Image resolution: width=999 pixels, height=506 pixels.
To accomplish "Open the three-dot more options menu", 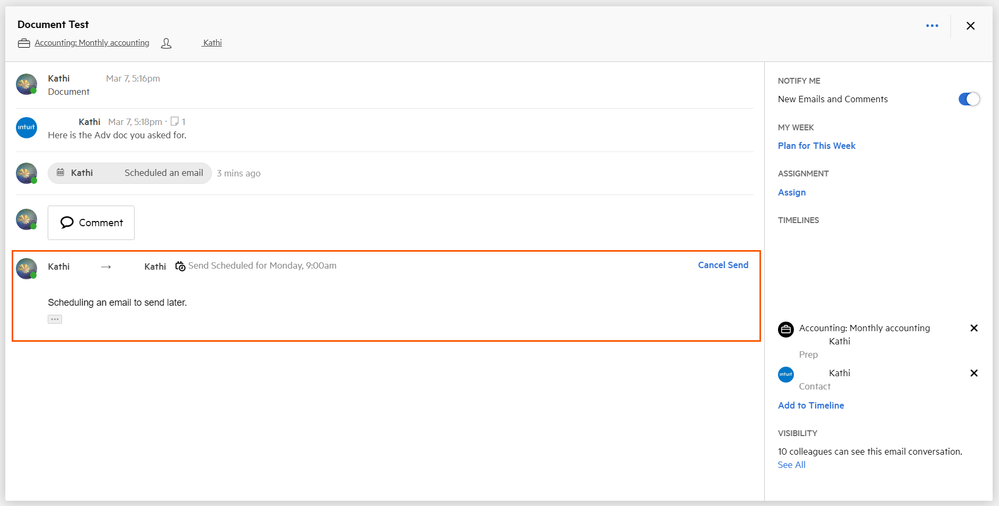I will [x=932, y=26].
